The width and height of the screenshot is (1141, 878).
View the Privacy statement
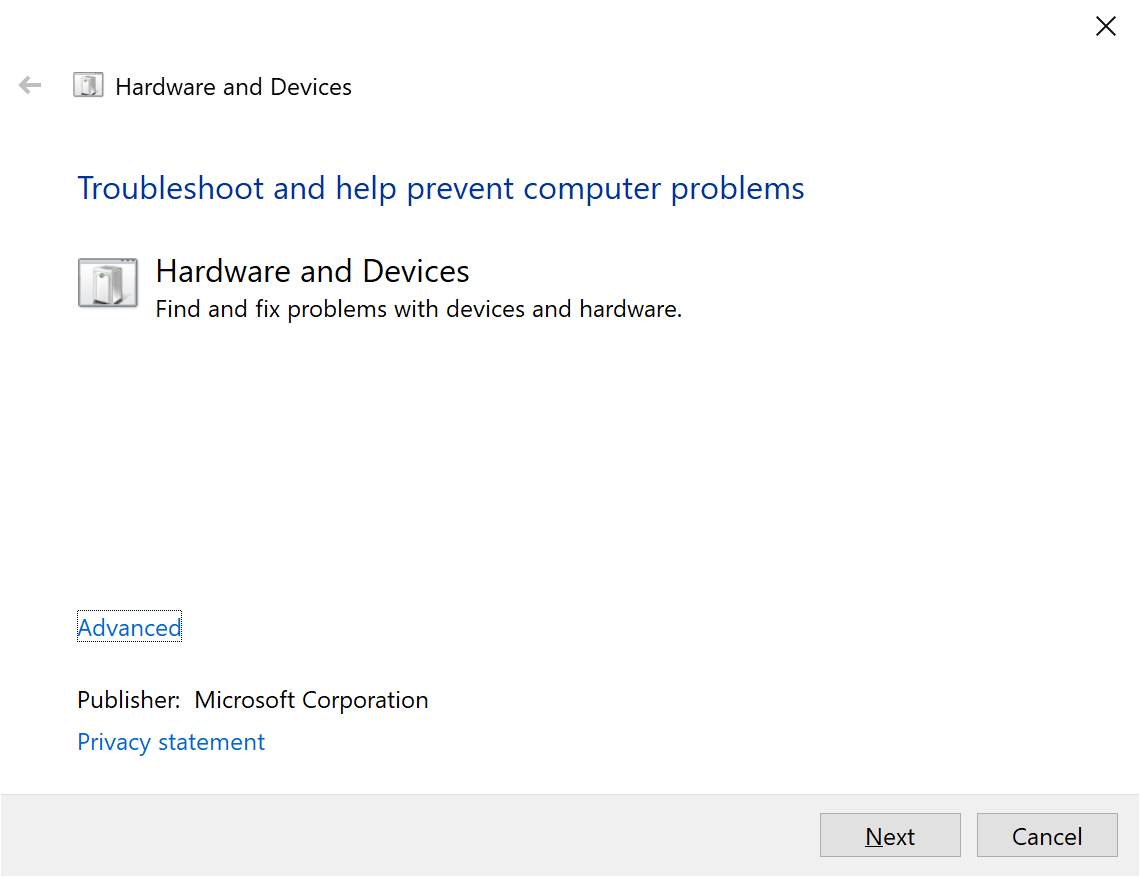(170, 741)
